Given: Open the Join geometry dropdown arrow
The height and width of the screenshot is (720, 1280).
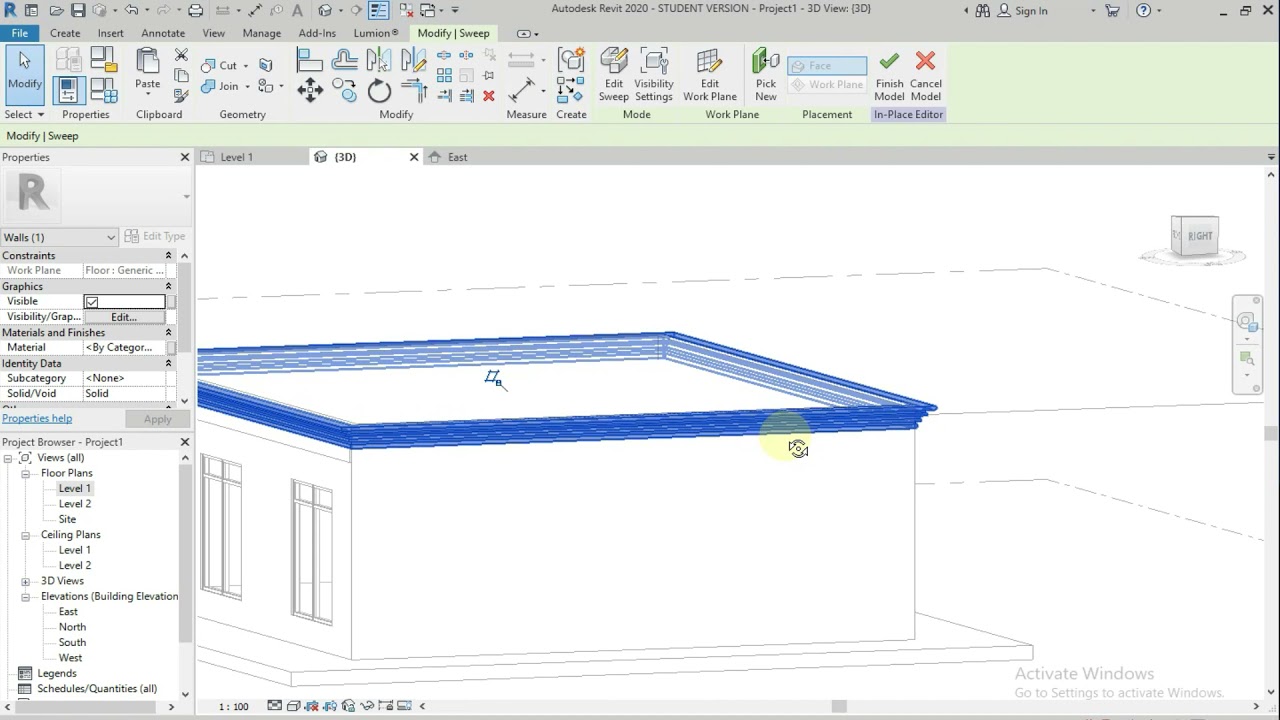Looking at the screenshot, I should (x=247, y=87).
